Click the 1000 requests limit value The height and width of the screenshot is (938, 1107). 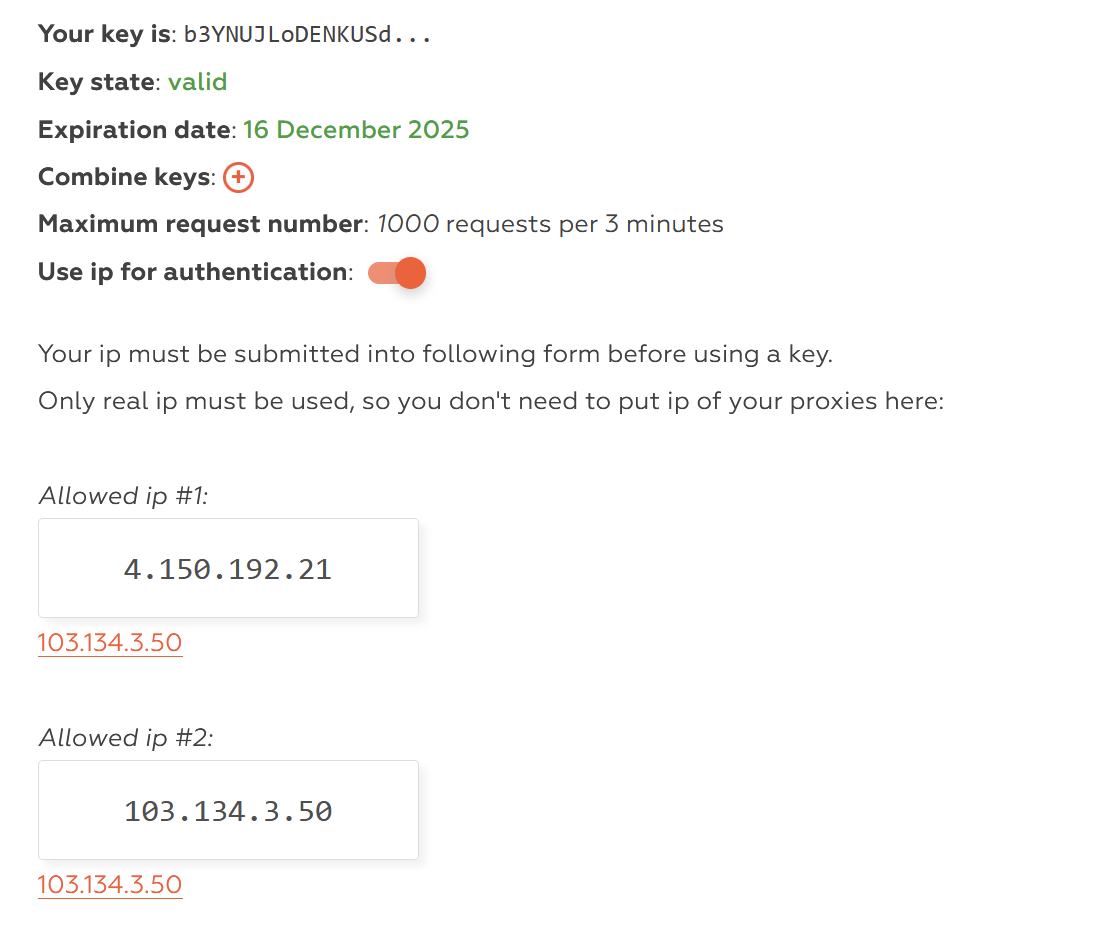[407, 224]
